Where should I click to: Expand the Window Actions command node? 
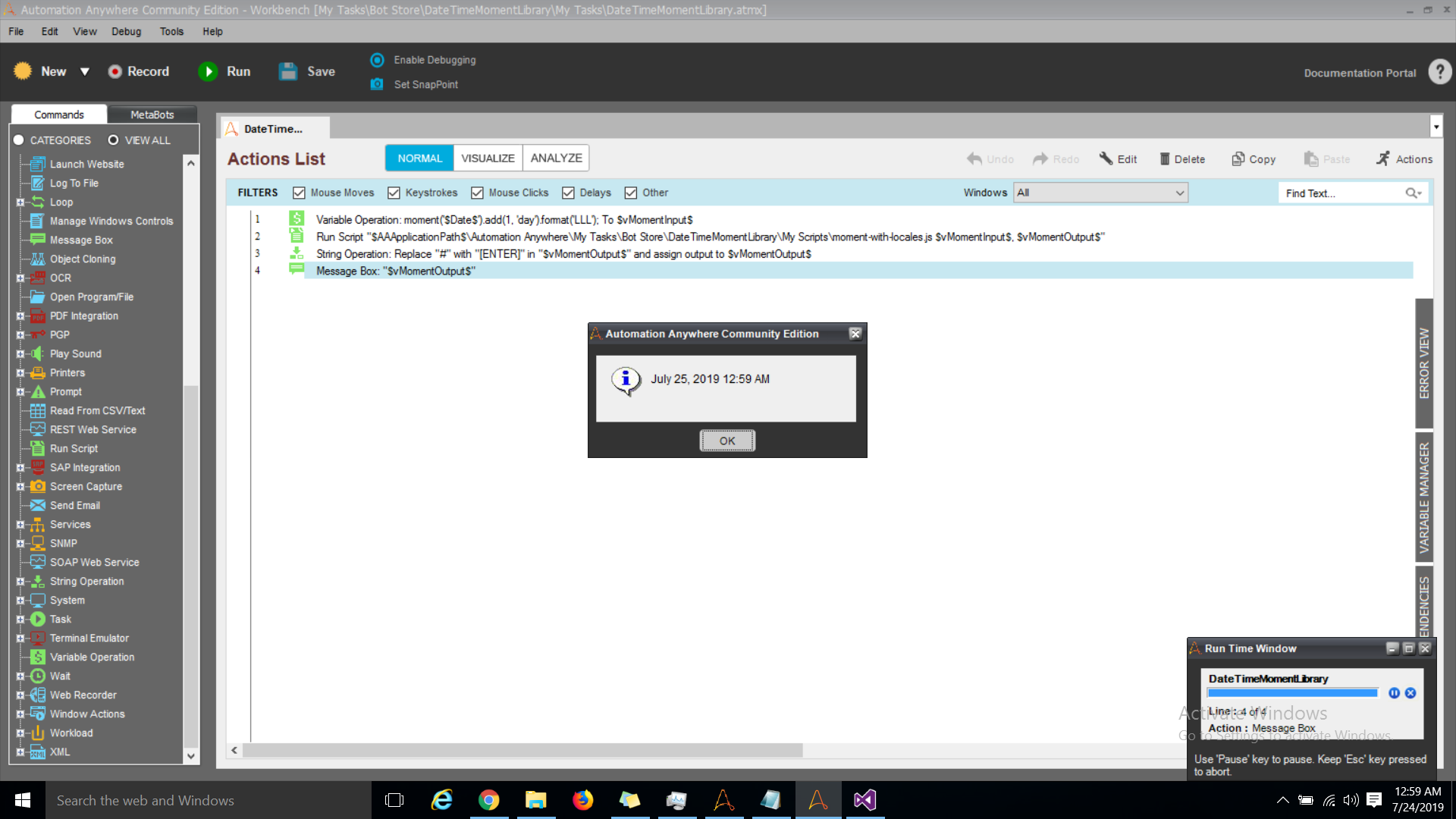(x=20, y=714)
